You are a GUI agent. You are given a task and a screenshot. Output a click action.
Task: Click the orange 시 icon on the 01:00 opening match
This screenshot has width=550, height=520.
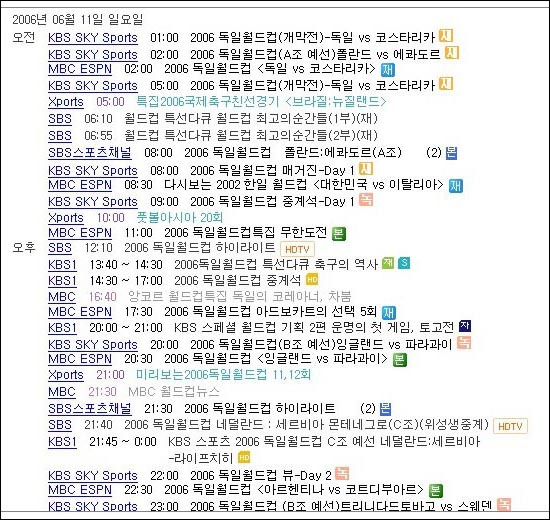click(446, 35)
